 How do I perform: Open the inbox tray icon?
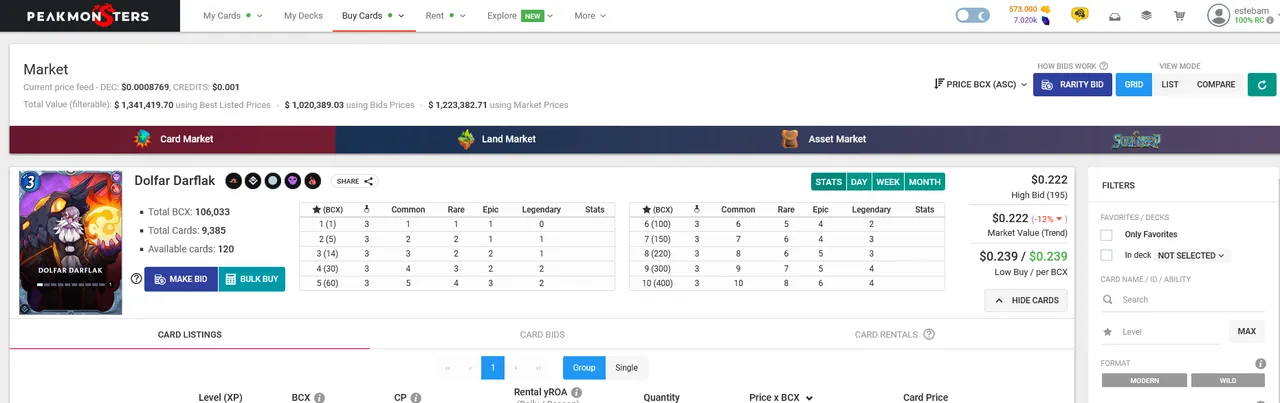tap(1115, 16)
